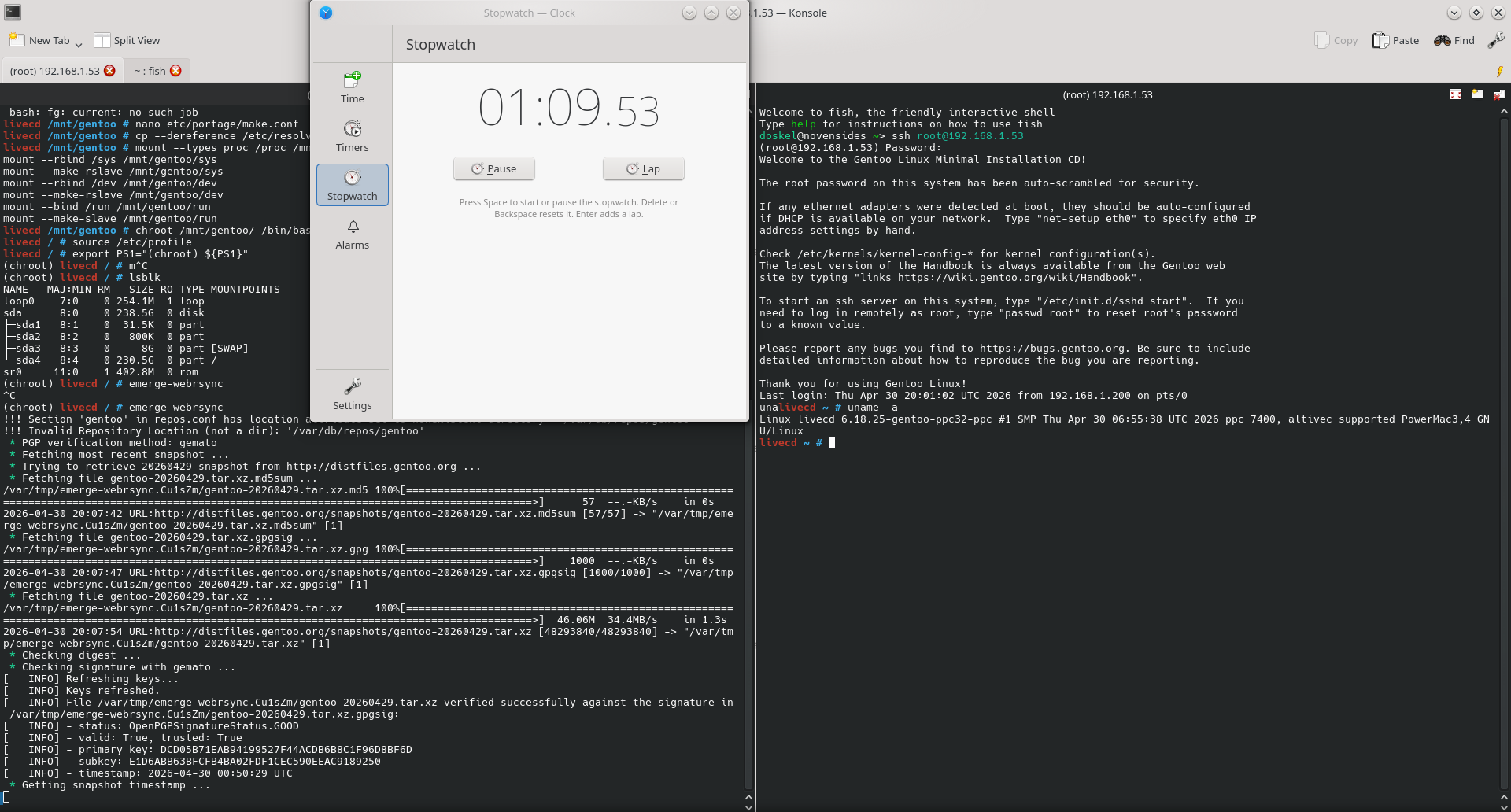Click the Stopwatch page heading
The width and height of the screenshot is (1511, 812).
[441, 45]
